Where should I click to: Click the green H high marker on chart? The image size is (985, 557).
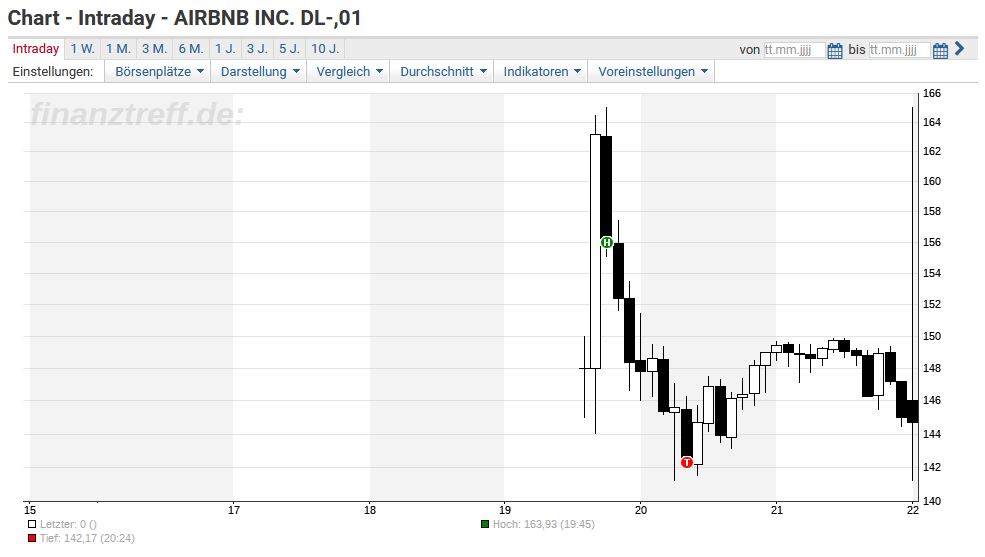(x=606, y=242)
